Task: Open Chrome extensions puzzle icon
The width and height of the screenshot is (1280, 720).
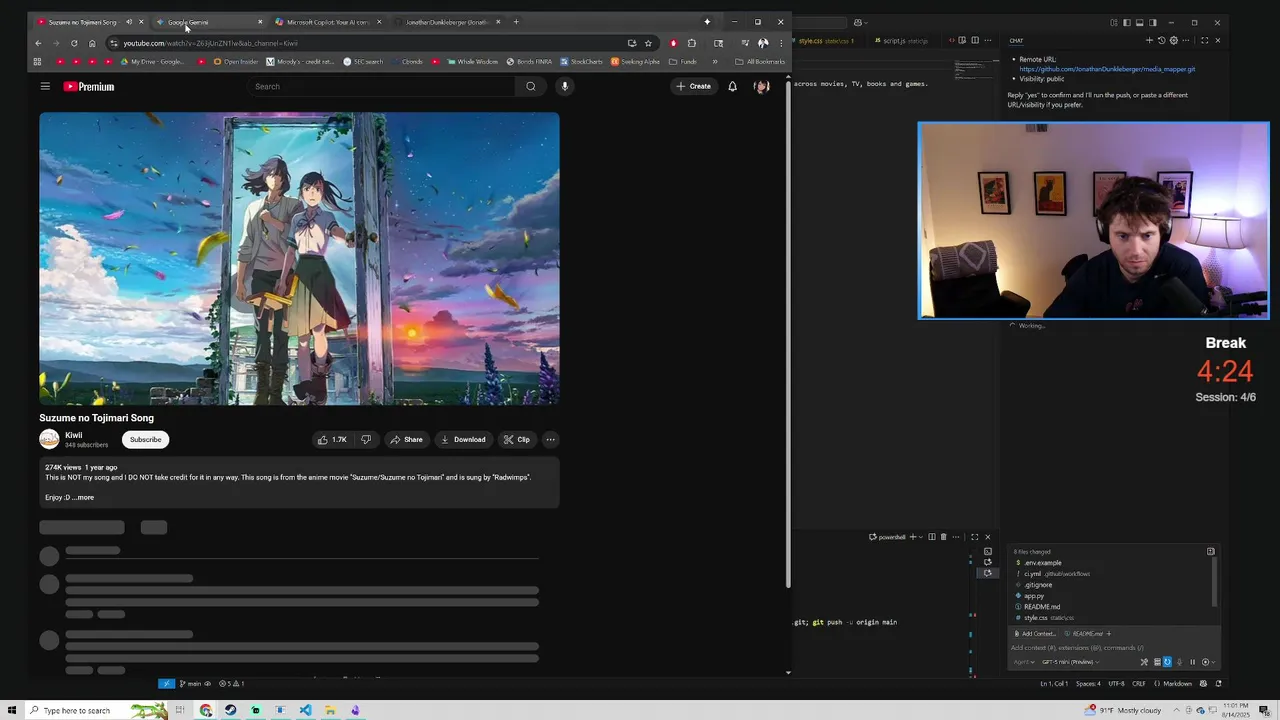Action: click(x=691, y=43)
